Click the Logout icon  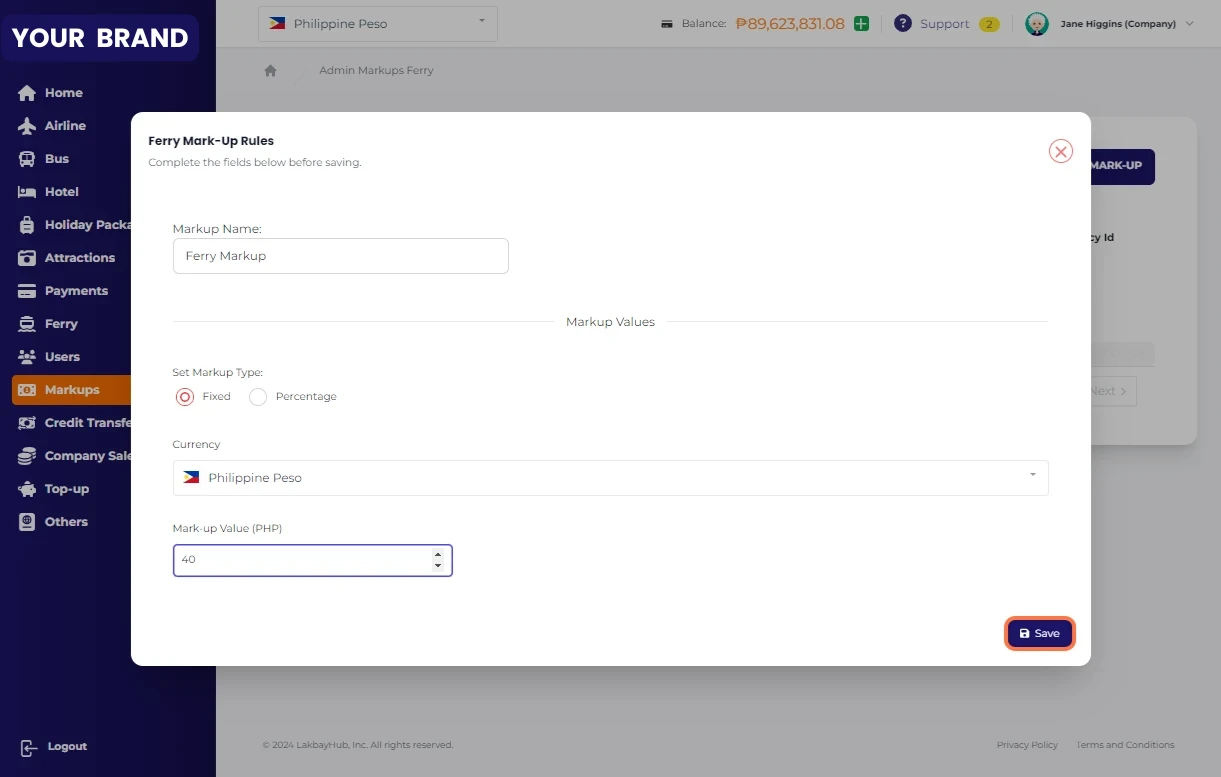28,747
